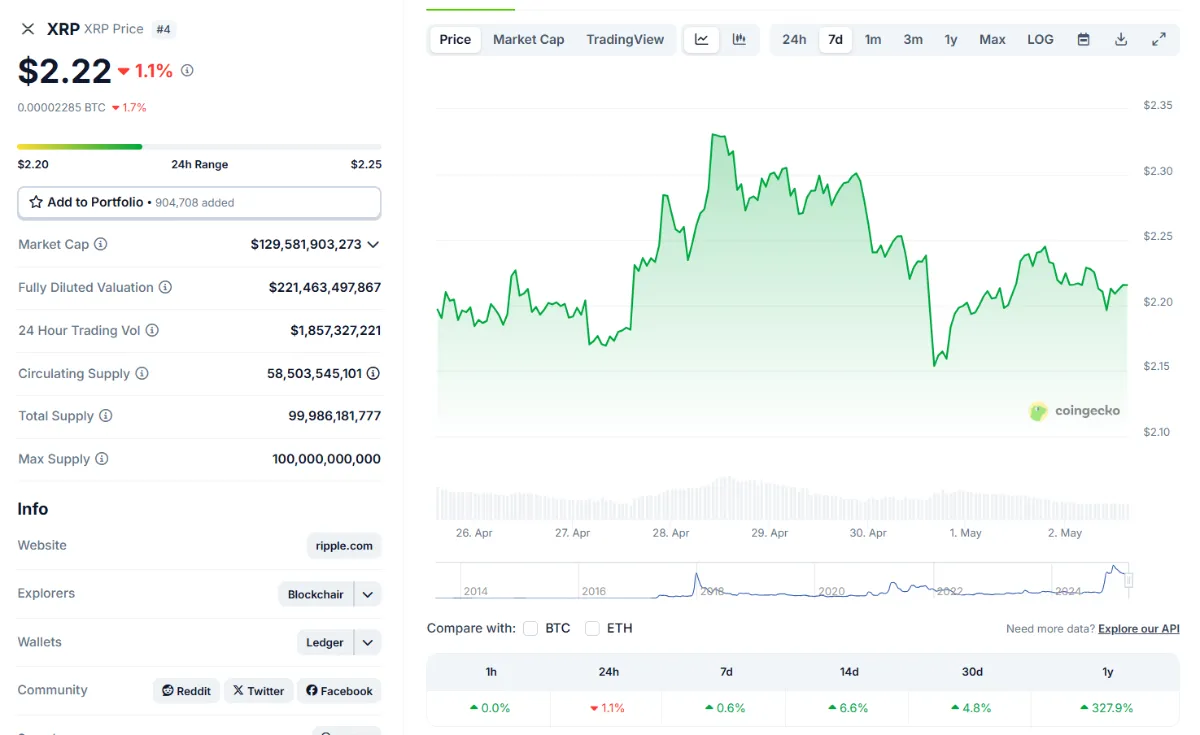
Task: Expand Market Cap details chevron
Action: [373, 244]
